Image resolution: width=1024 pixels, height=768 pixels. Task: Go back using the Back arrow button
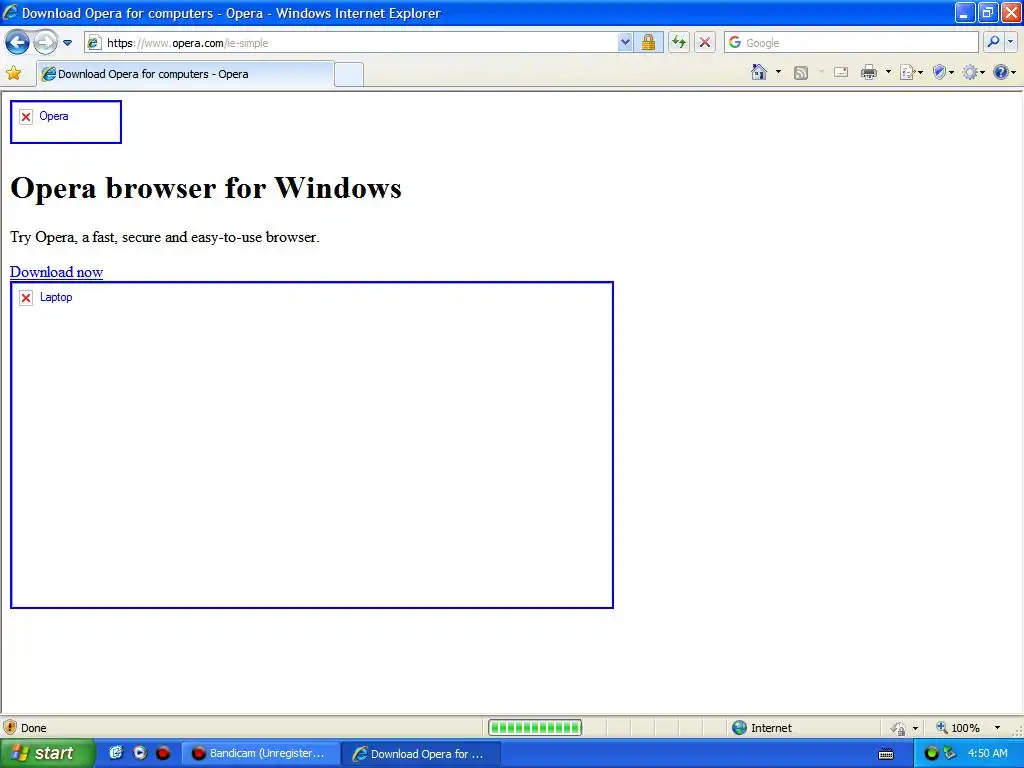pos(17,43)
